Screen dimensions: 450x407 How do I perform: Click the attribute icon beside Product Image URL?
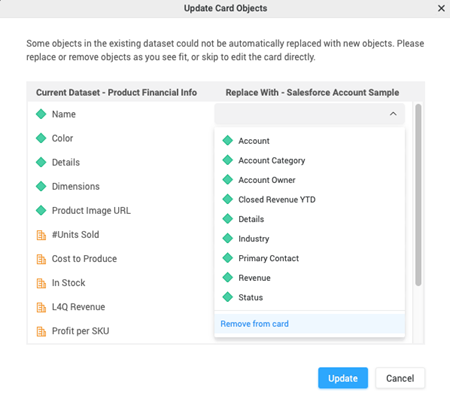click(41, 210)
